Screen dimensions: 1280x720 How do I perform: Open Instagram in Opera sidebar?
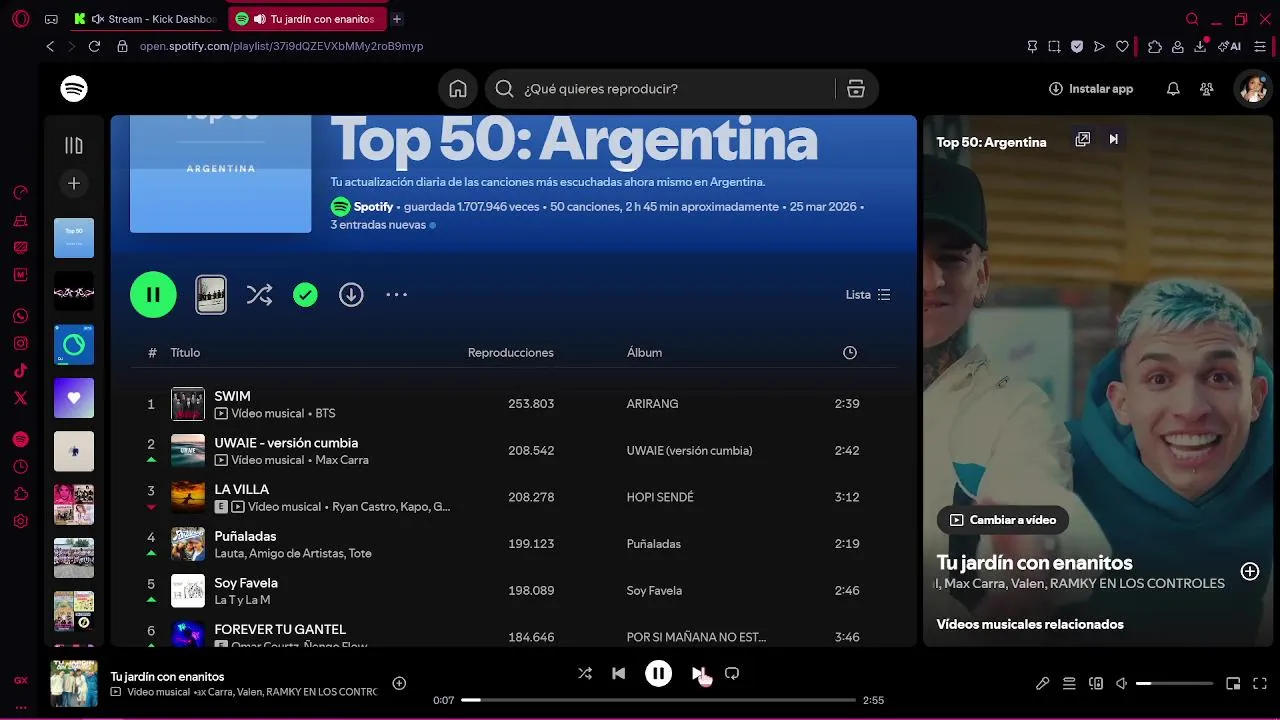point(21,343)
